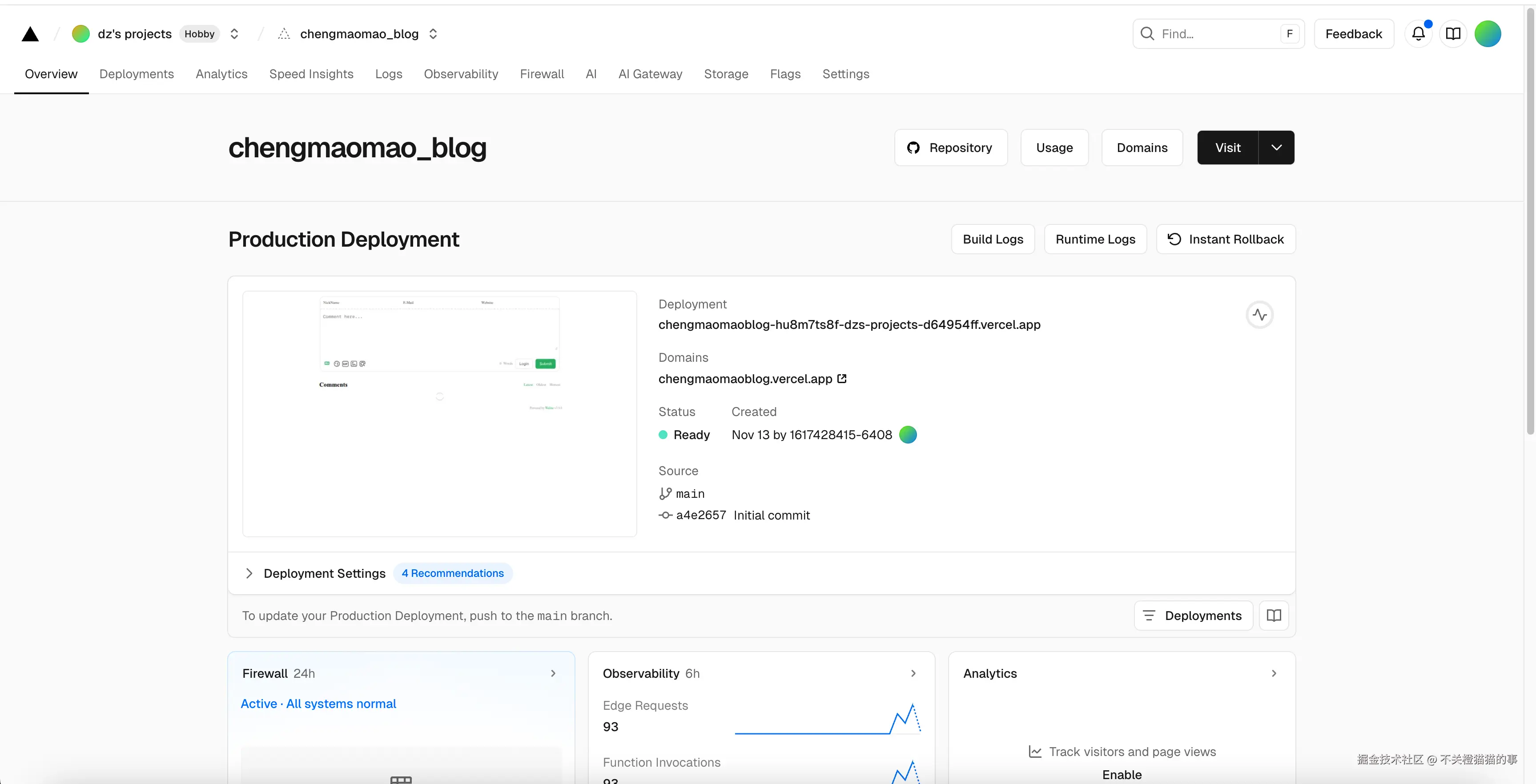Click the Initial commit message
Viewport: 1536px width, 784px height.
pos(772,515)
